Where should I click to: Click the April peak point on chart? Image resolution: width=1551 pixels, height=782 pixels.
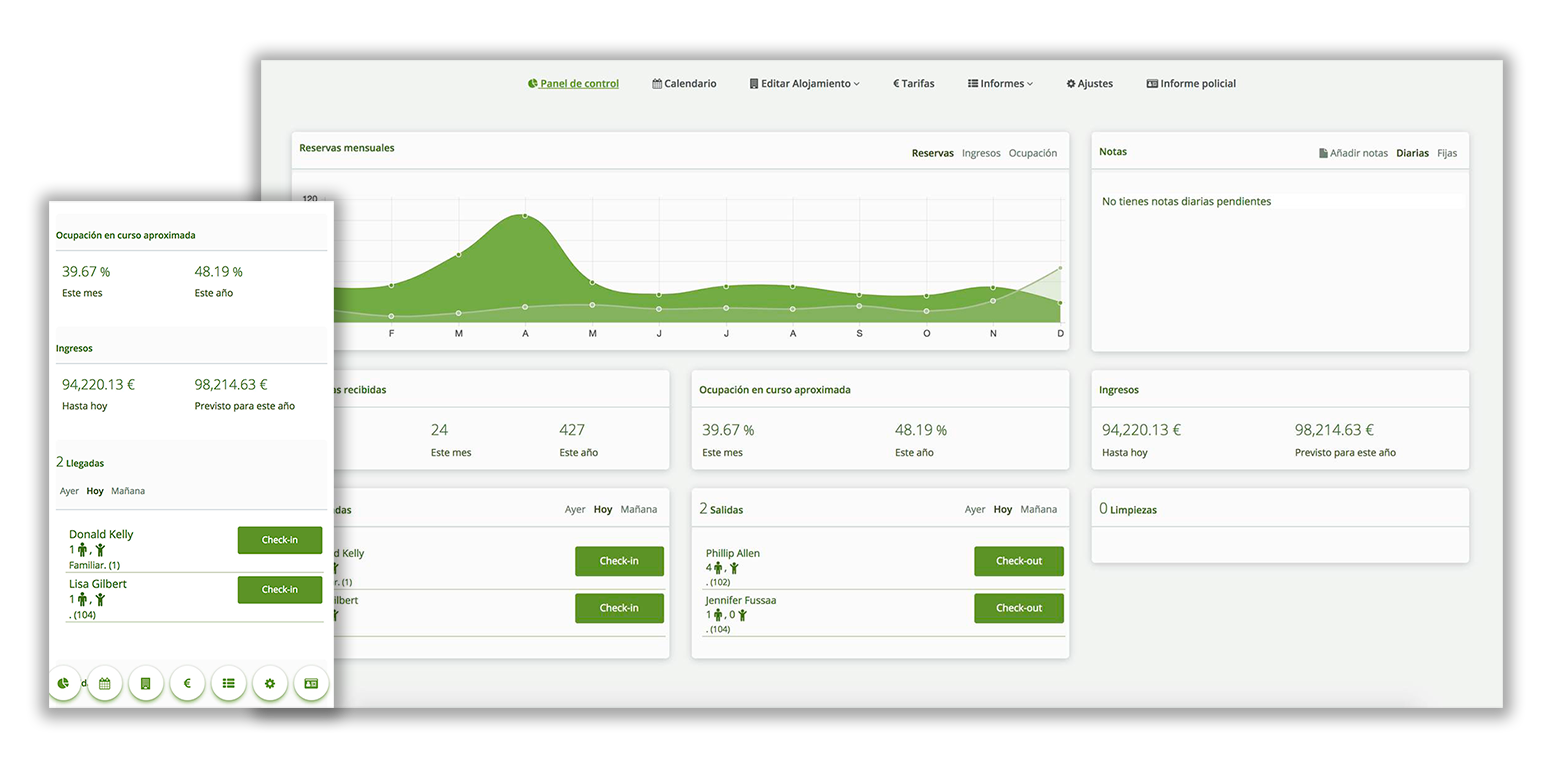point(525,215)
